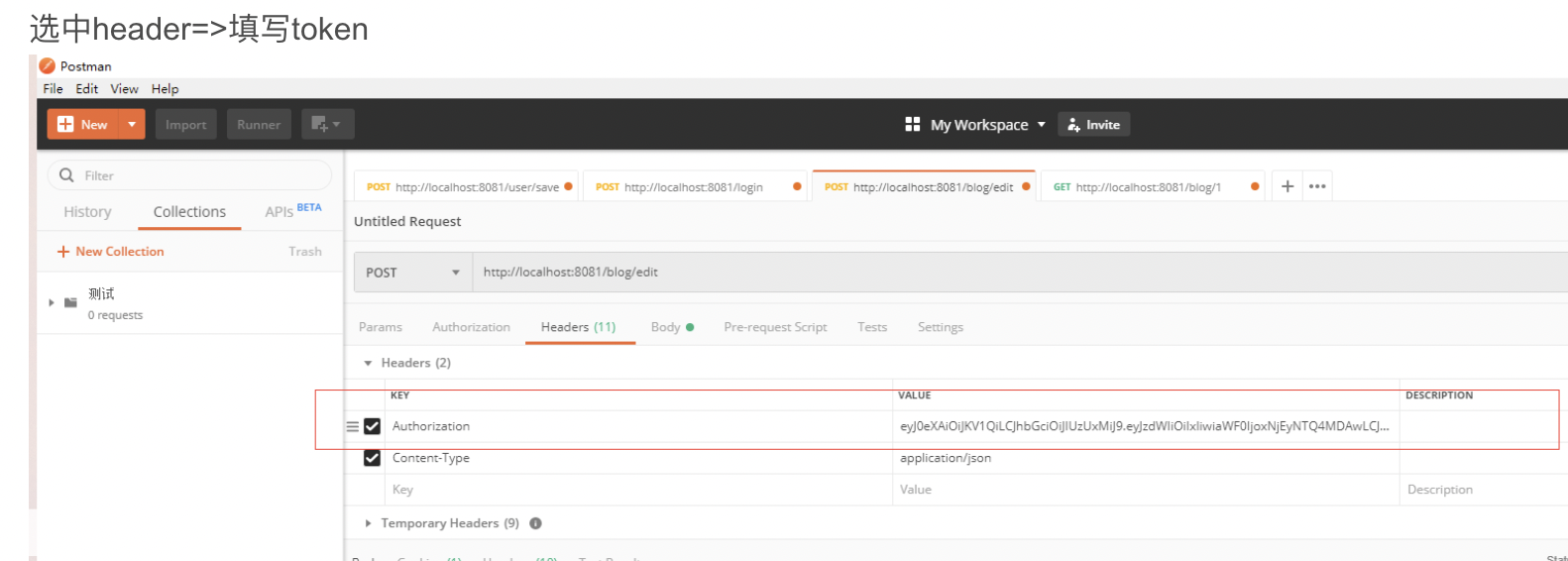1568x561 pixels.
Task: Uncheck the Authorization header checkbox
Action: [x=372, y=426]
